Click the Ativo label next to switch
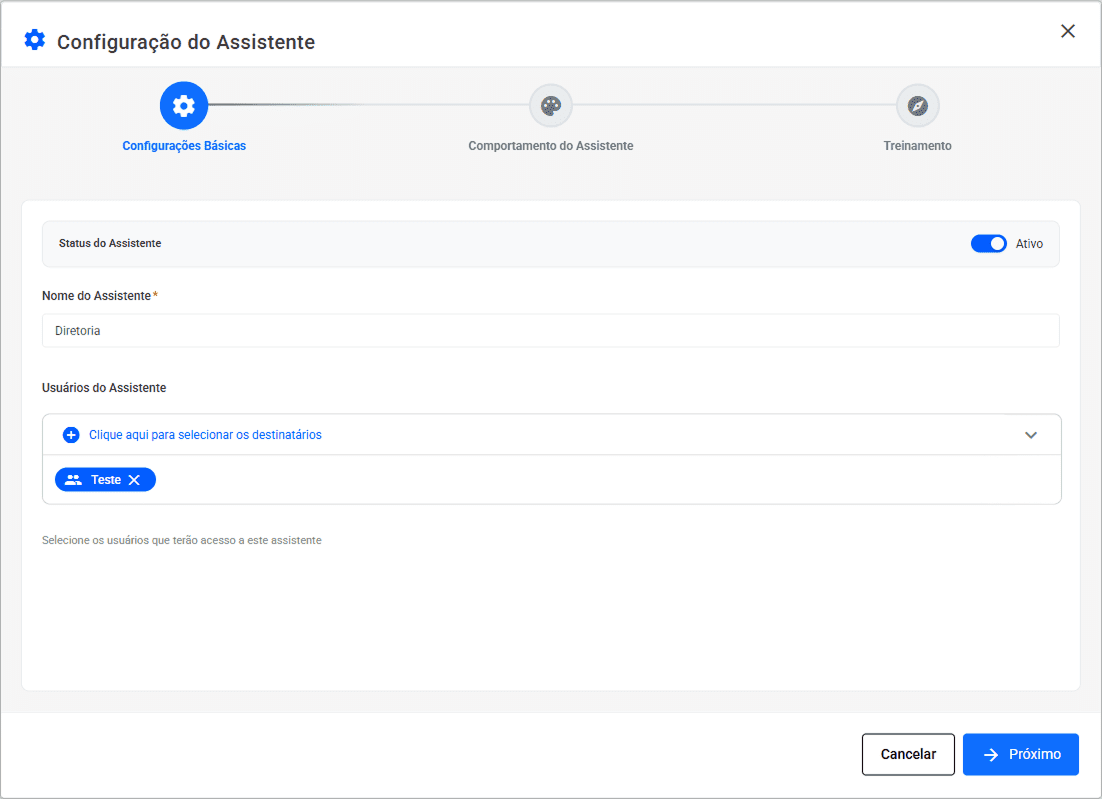The width and height of the screenshot is (1102, 799). pos(1029,244)
